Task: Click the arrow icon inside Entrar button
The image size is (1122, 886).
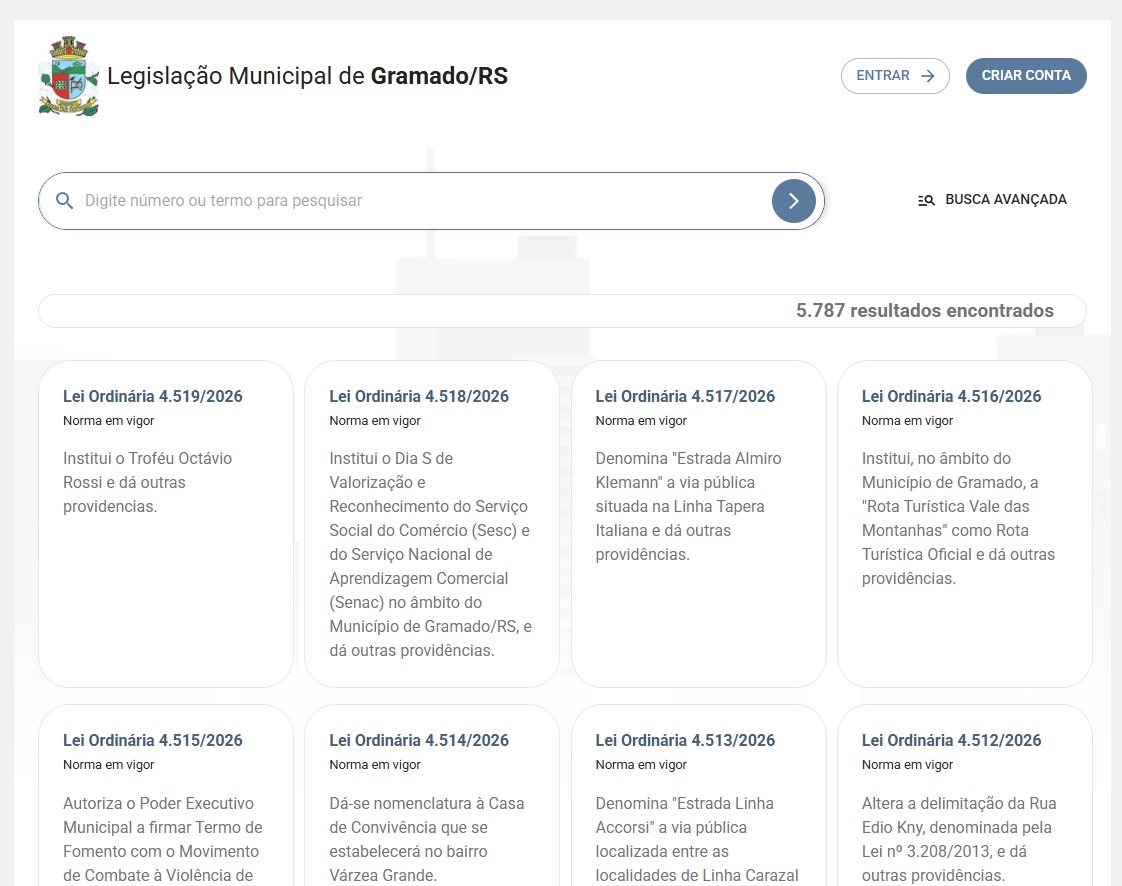Action: [927, 76]
